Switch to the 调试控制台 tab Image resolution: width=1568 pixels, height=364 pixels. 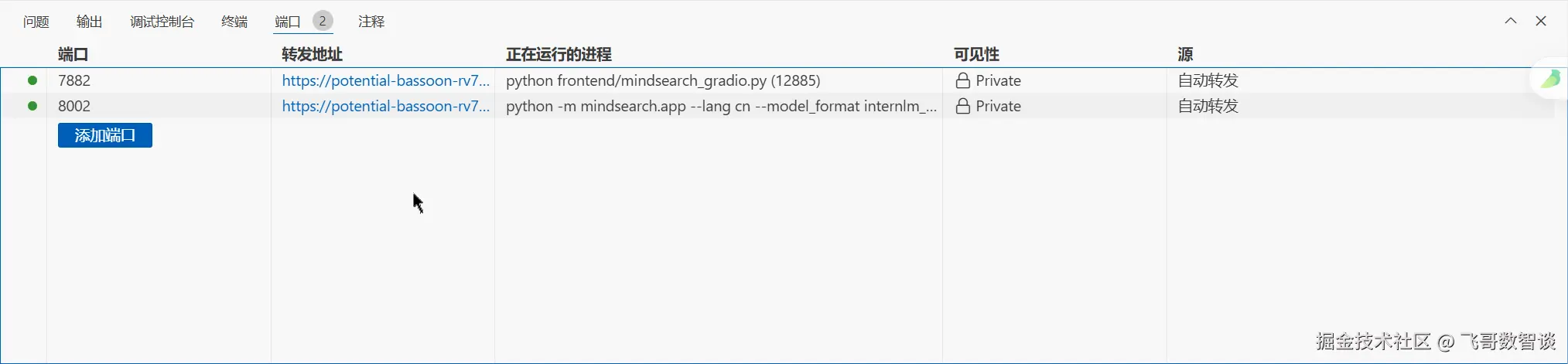[x=162, y=22]
